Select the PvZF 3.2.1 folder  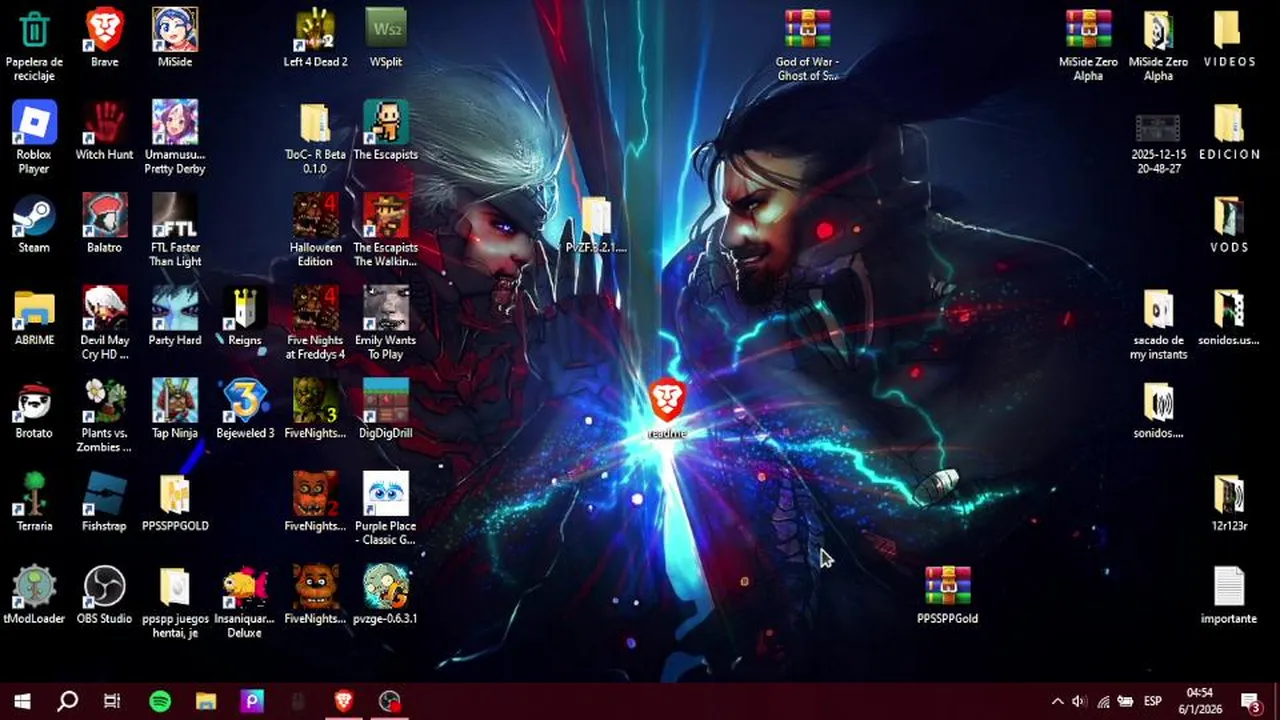point(596,225)
